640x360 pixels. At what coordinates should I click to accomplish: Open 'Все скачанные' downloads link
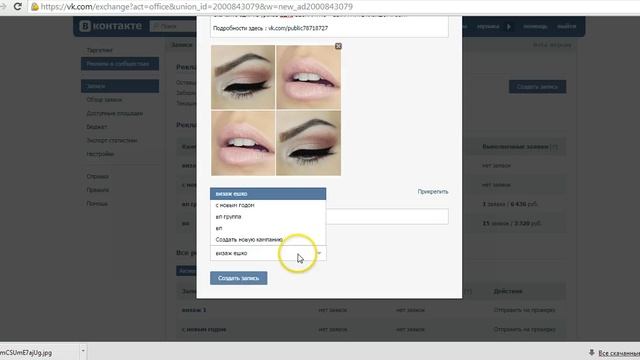(x=619, y=353)
